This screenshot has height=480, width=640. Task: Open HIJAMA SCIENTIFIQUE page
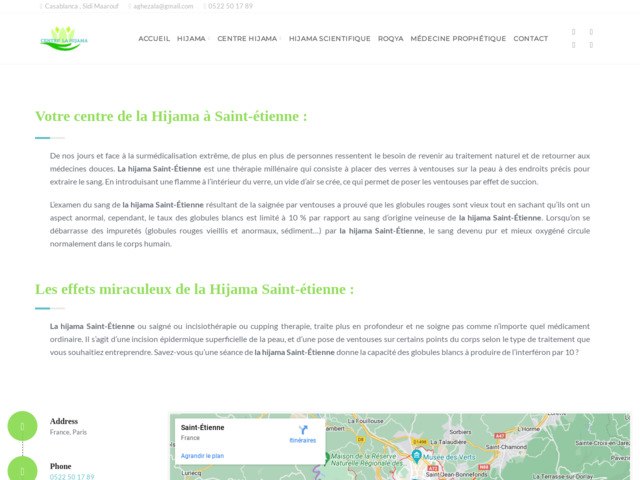(330, 38)
